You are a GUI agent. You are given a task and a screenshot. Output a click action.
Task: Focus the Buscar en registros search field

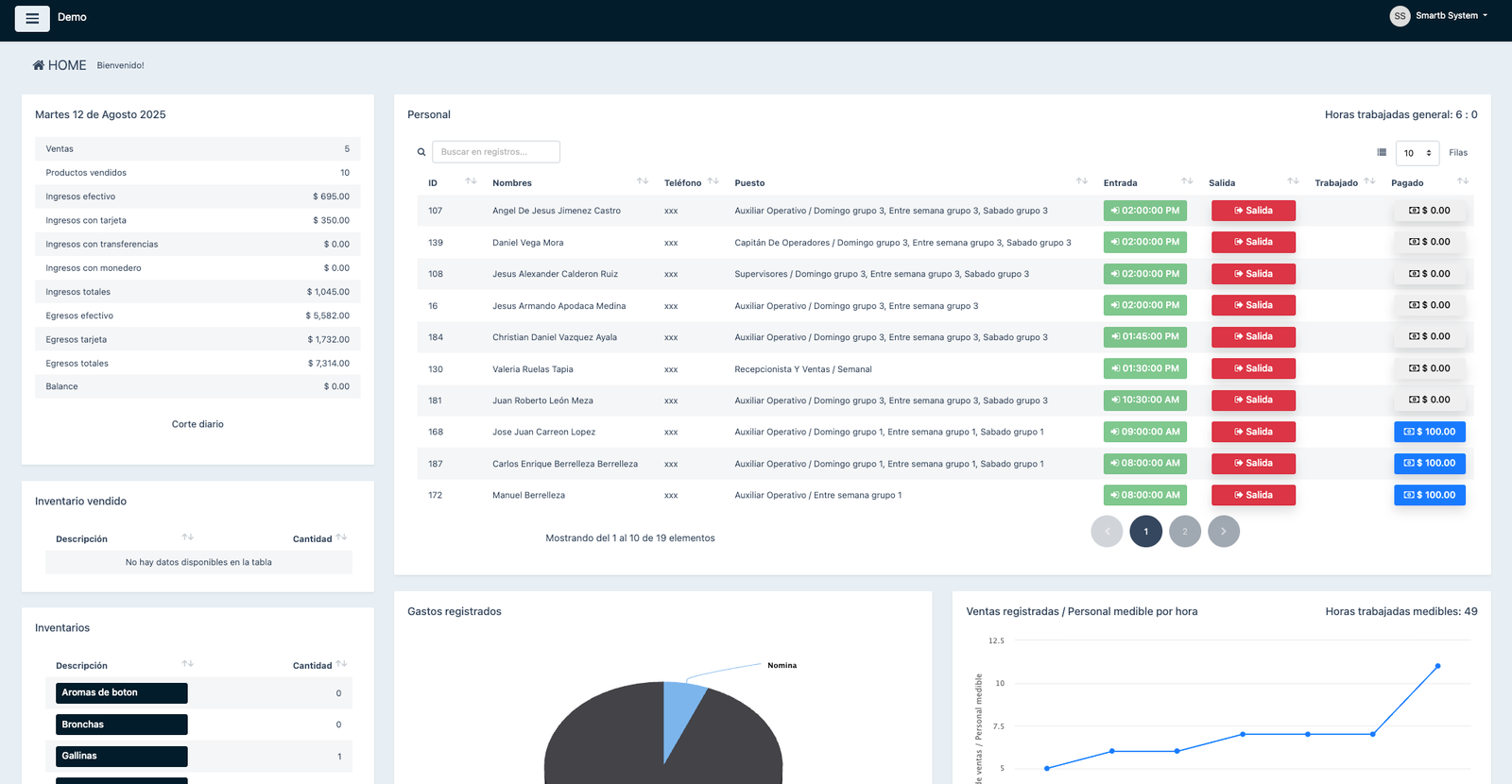496,152
